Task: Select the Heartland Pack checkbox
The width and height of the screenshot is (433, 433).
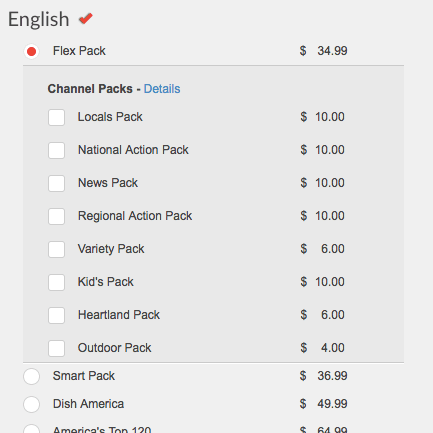Action: (56, 315)
